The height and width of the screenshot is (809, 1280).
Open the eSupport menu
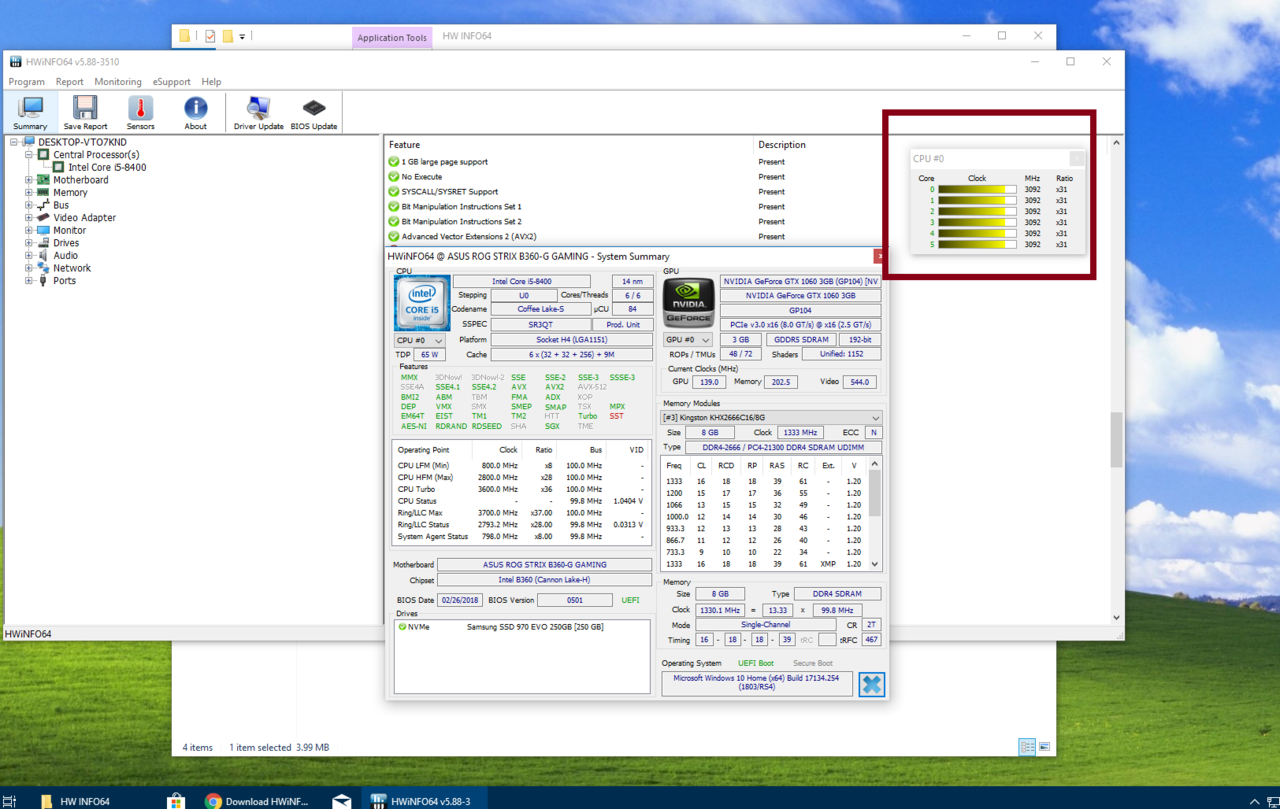point(172,82)
